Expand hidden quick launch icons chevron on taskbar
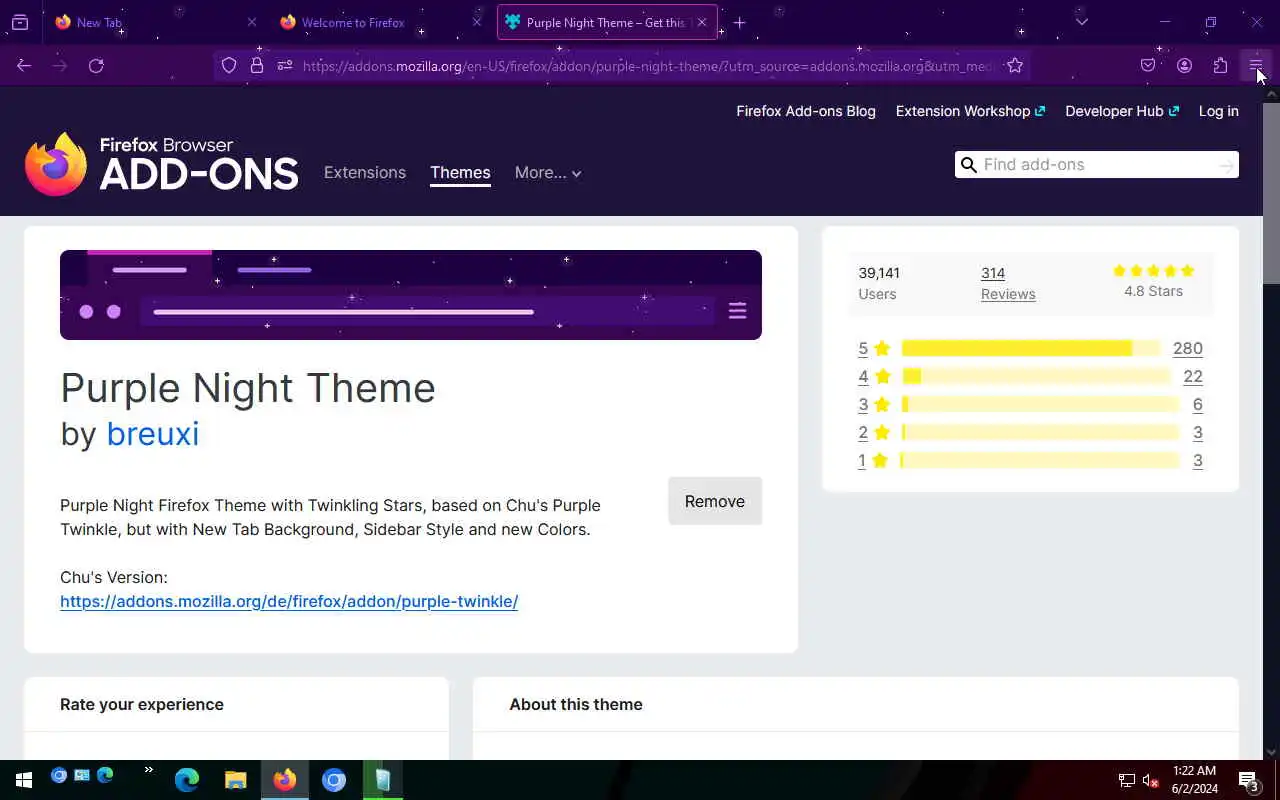 [149, 770]
